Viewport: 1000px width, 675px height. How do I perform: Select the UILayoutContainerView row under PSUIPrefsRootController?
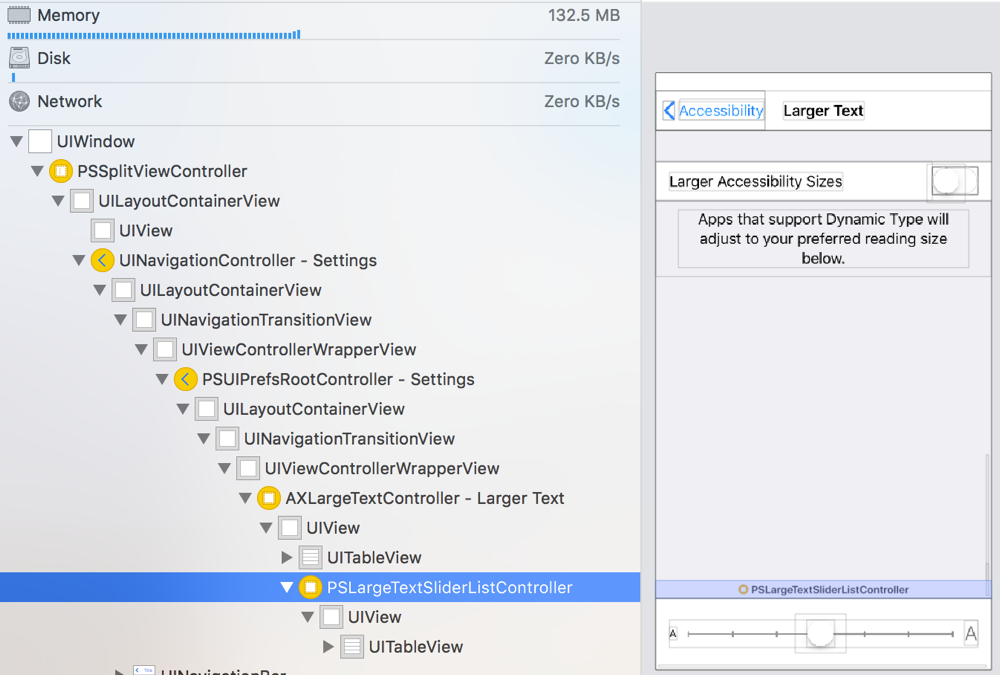(x=320, y=409)
